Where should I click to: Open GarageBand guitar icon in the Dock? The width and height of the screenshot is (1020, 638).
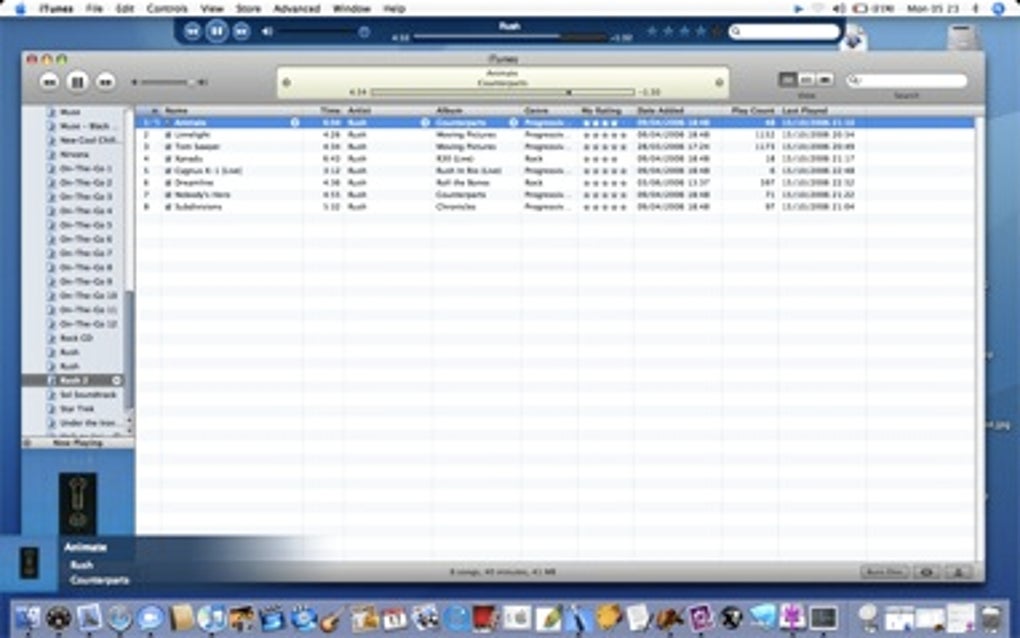(332, 617)
